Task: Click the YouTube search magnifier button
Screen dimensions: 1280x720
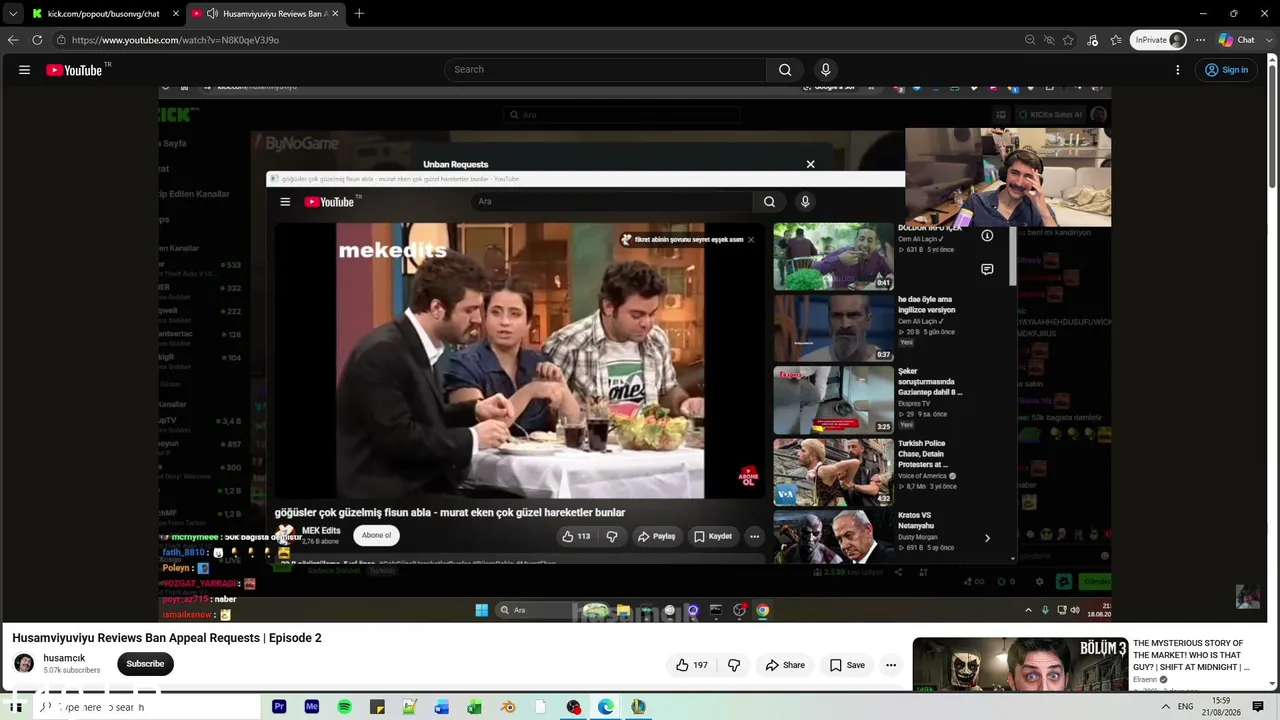Action: [785, 70]
